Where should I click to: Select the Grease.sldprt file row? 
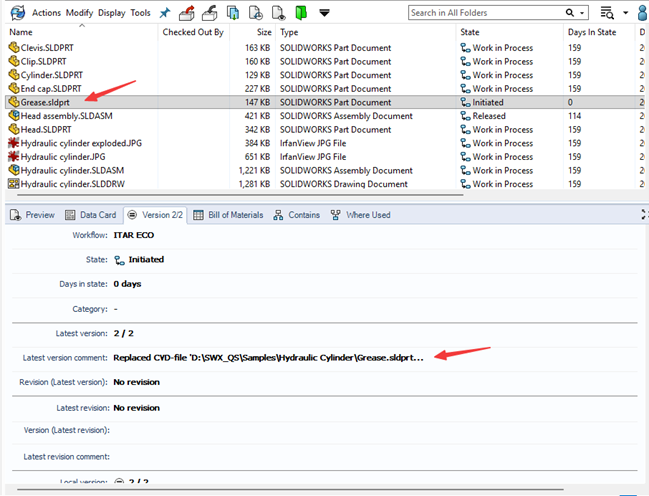click(x=327, y=102)
